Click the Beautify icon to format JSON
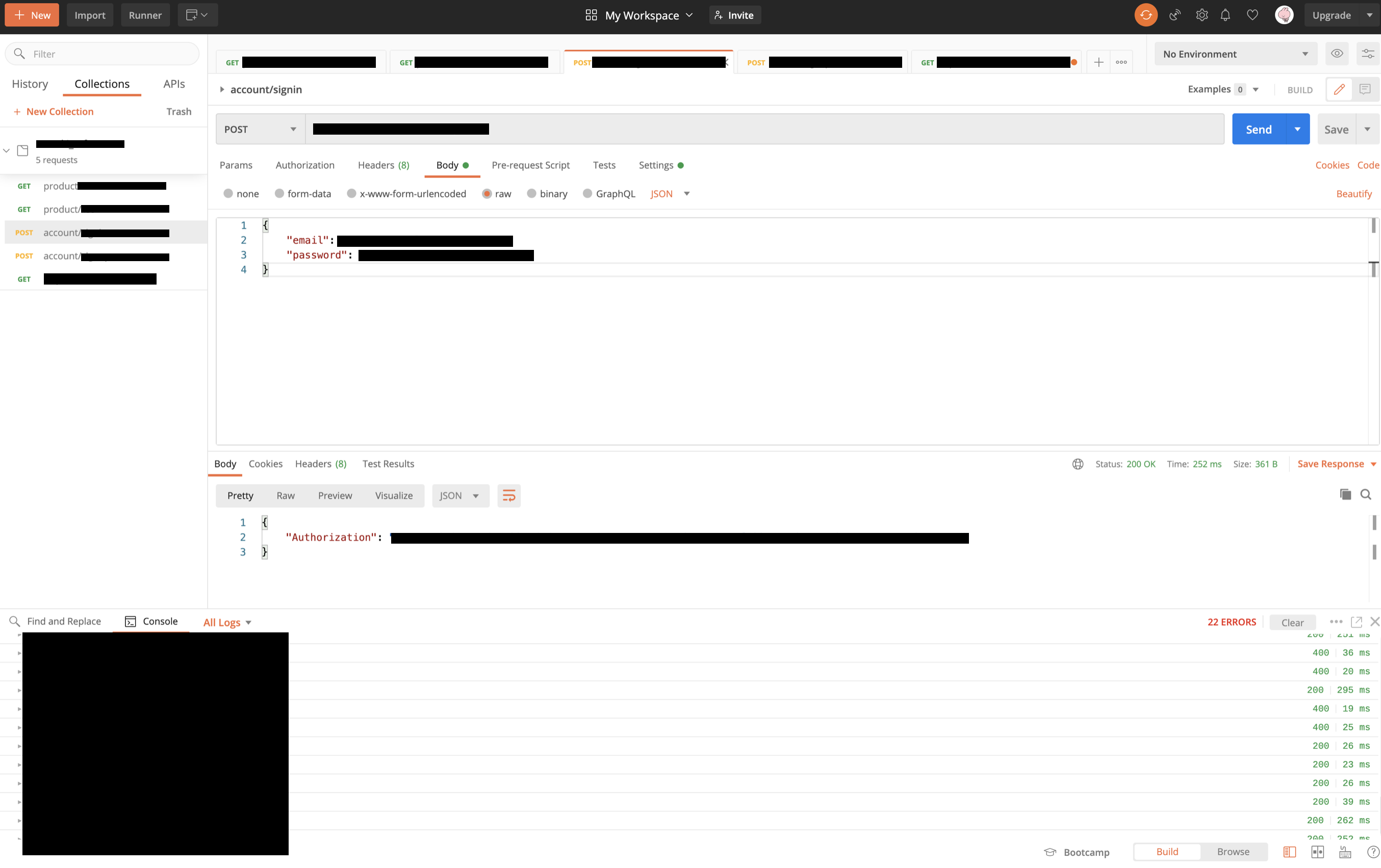1381x868 pixels. [1354, 193]
